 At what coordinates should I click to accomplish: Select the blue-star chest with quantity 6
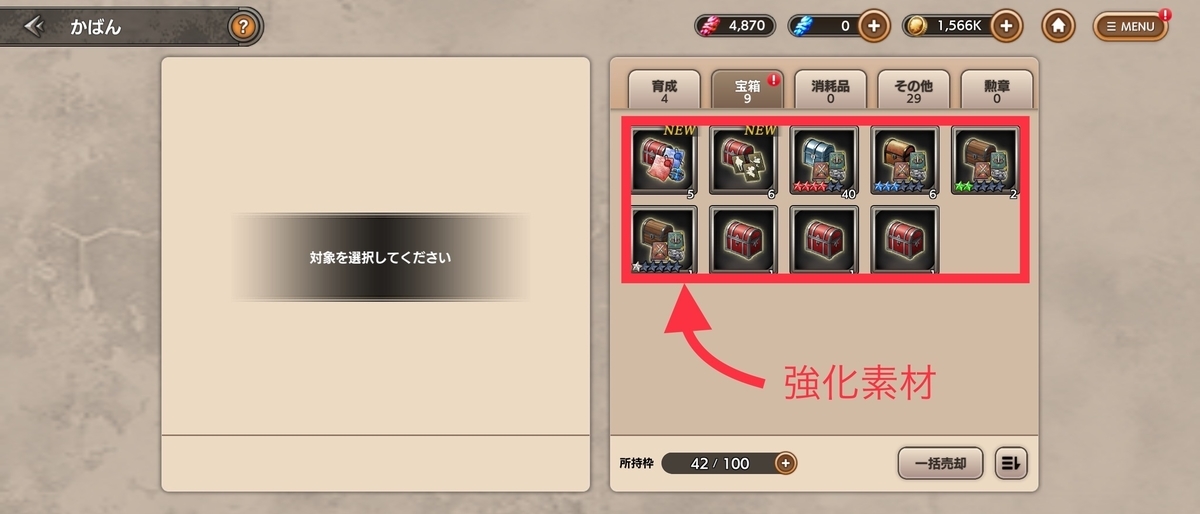[x=905, y=160]
